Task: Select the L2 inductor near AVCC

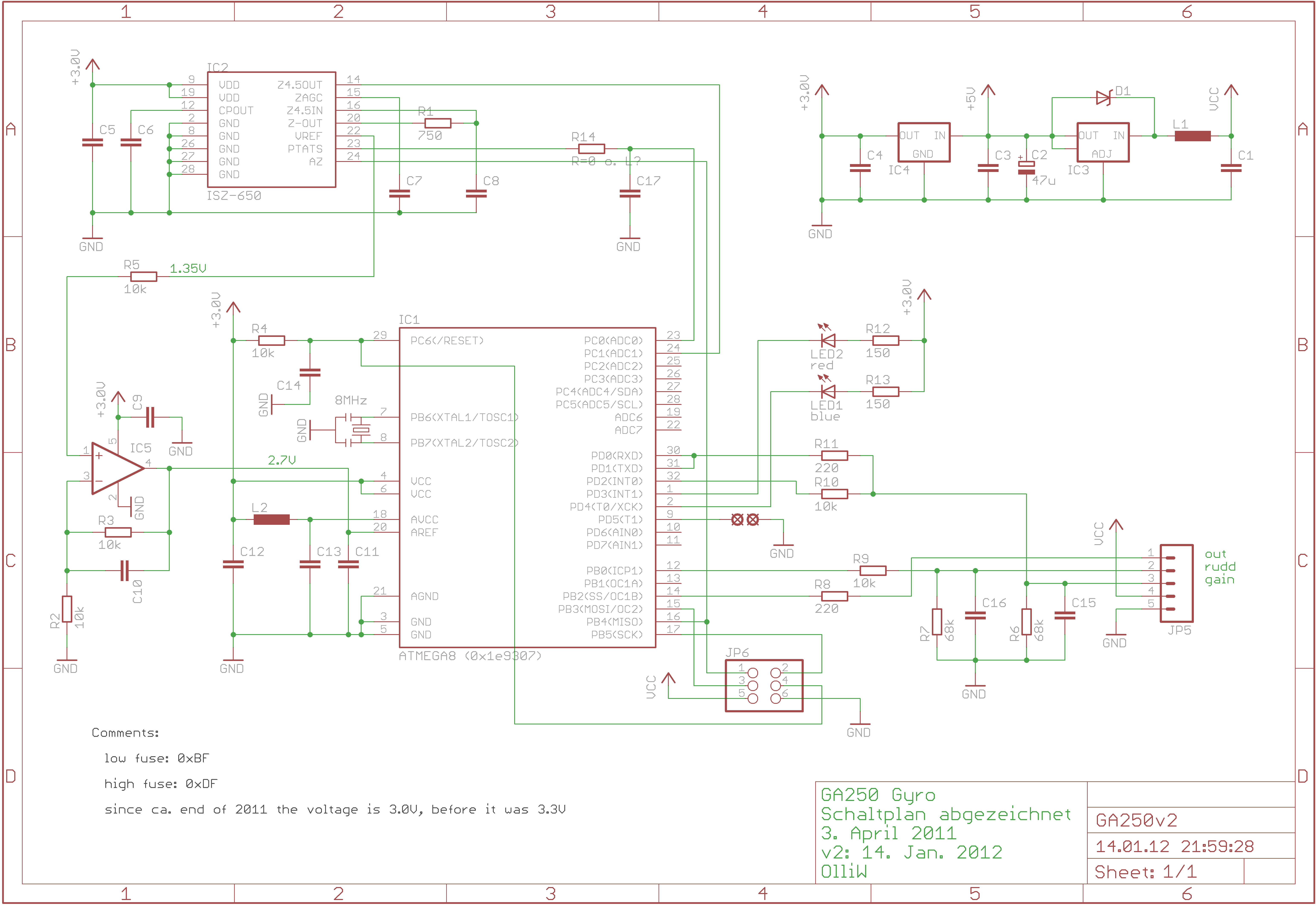Action: (271, 519)
